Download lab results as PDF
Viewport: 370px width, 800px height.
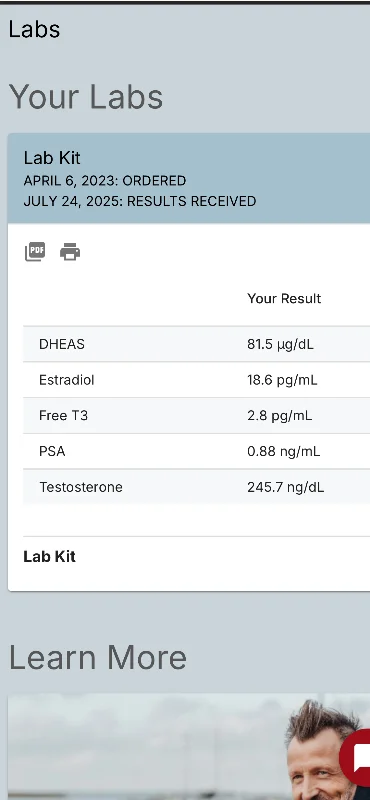tap(35, 252)
